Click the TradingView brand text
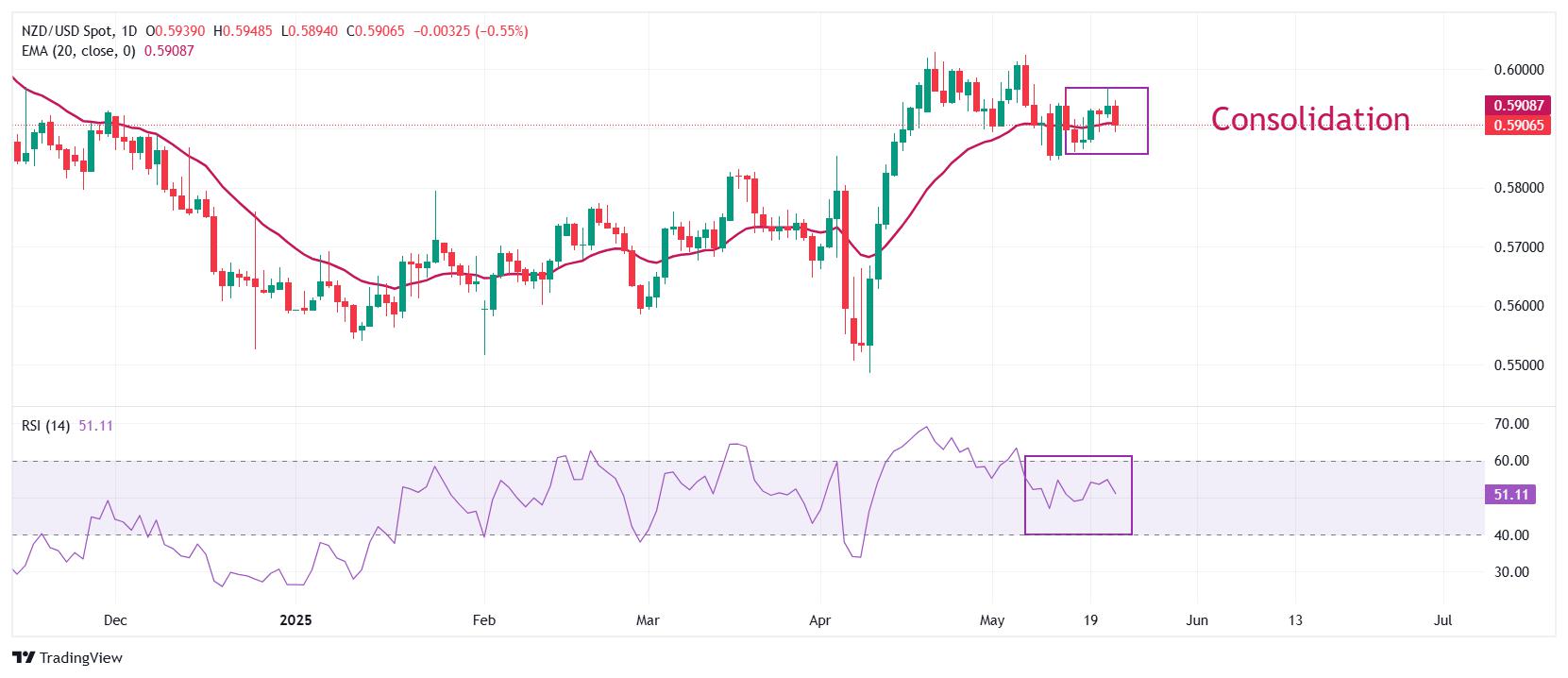Image resolution: width=1568 pixels, height=678 pixels. [x=81, y=658]
